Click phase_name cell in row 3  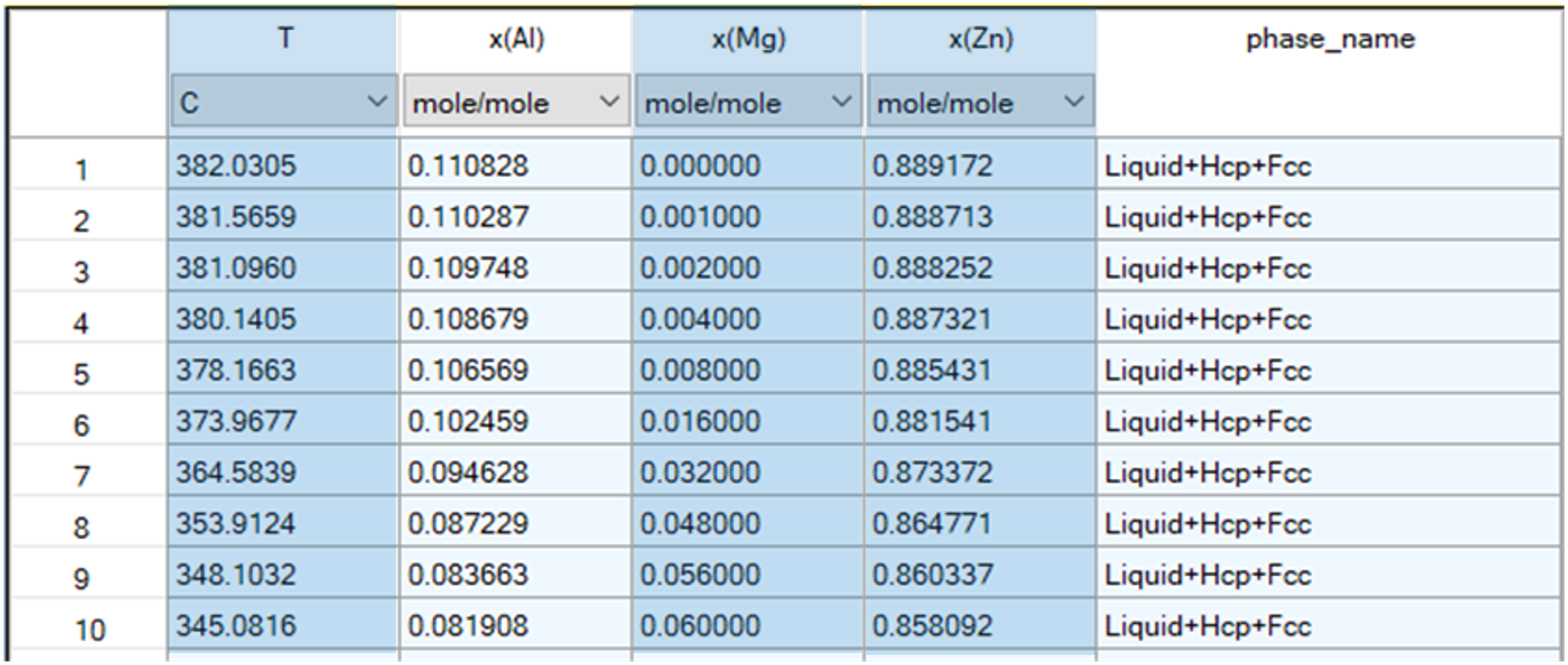1328,268
